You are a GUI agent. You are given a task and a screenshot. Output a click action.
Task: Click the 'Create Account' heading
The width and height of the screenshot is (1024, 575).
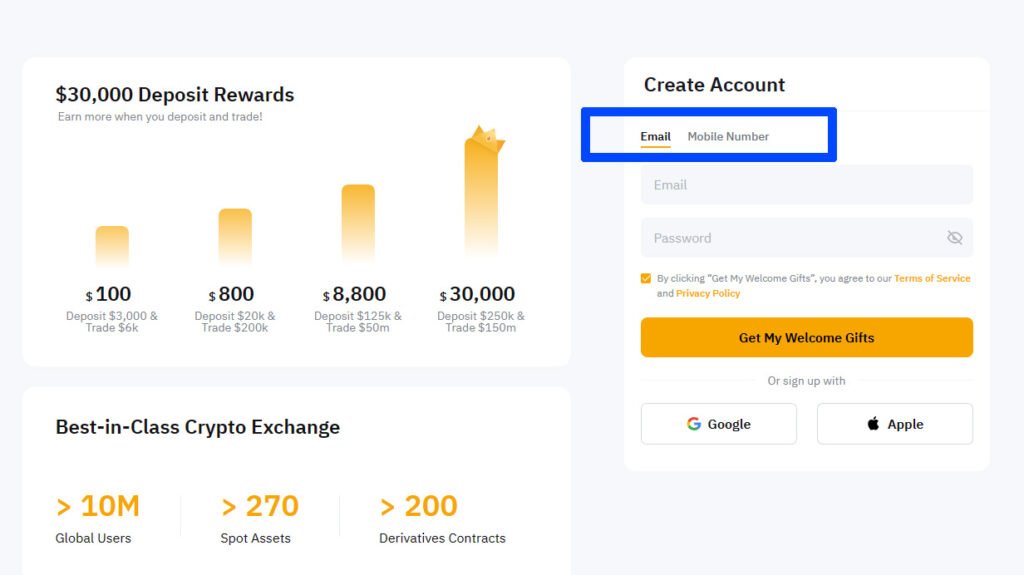[x=714, y=85]
